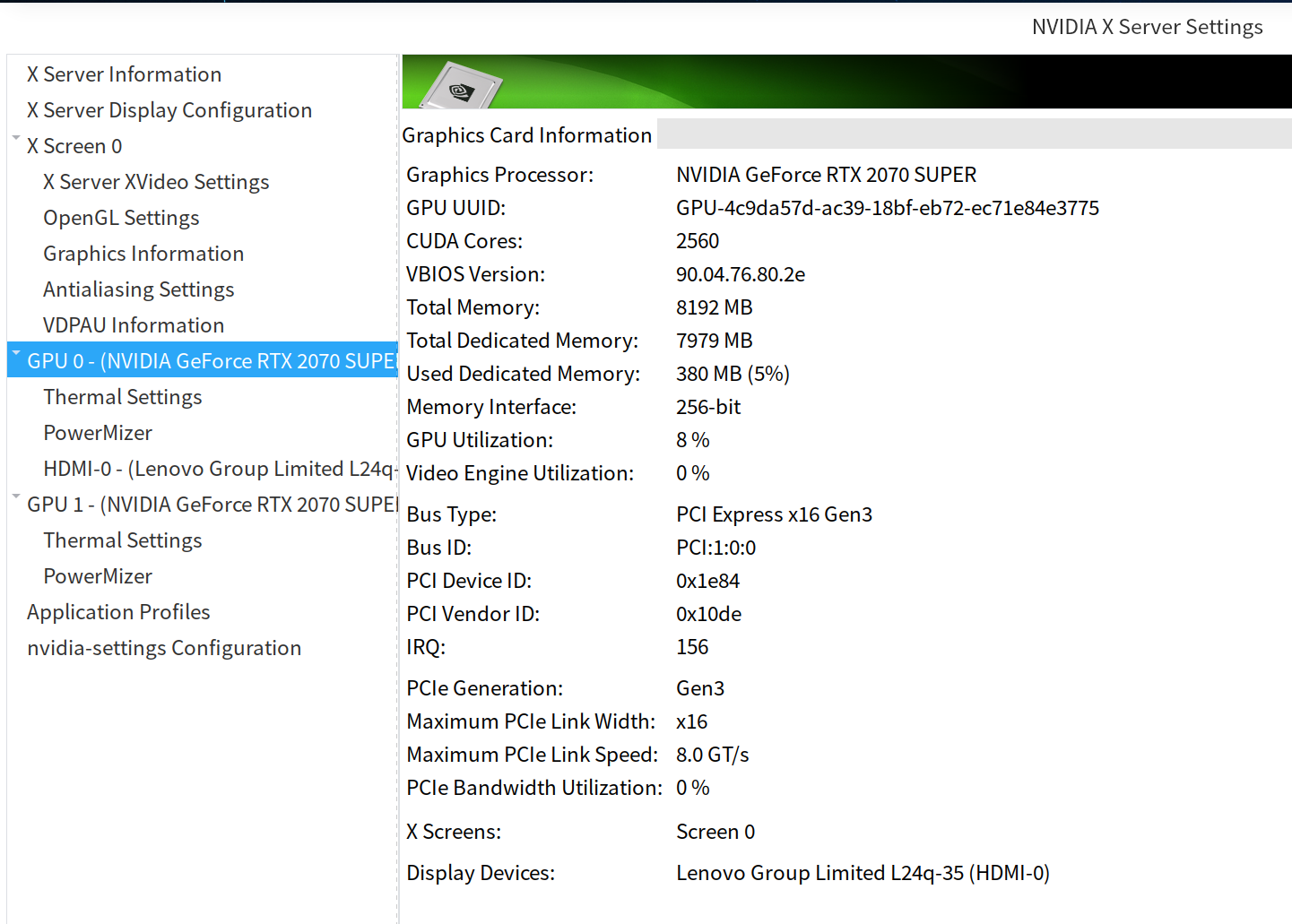
Task: Click PCI Device ID 0x1e84
Action: click(x=708, y=581)
